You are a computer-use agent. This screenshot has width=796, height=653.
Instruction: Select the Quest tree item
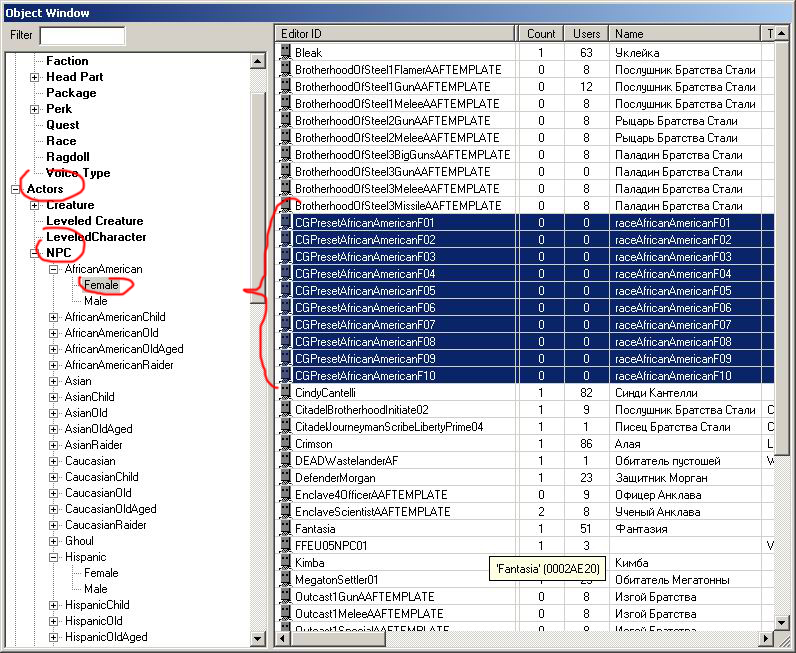(x=62, y=125)
